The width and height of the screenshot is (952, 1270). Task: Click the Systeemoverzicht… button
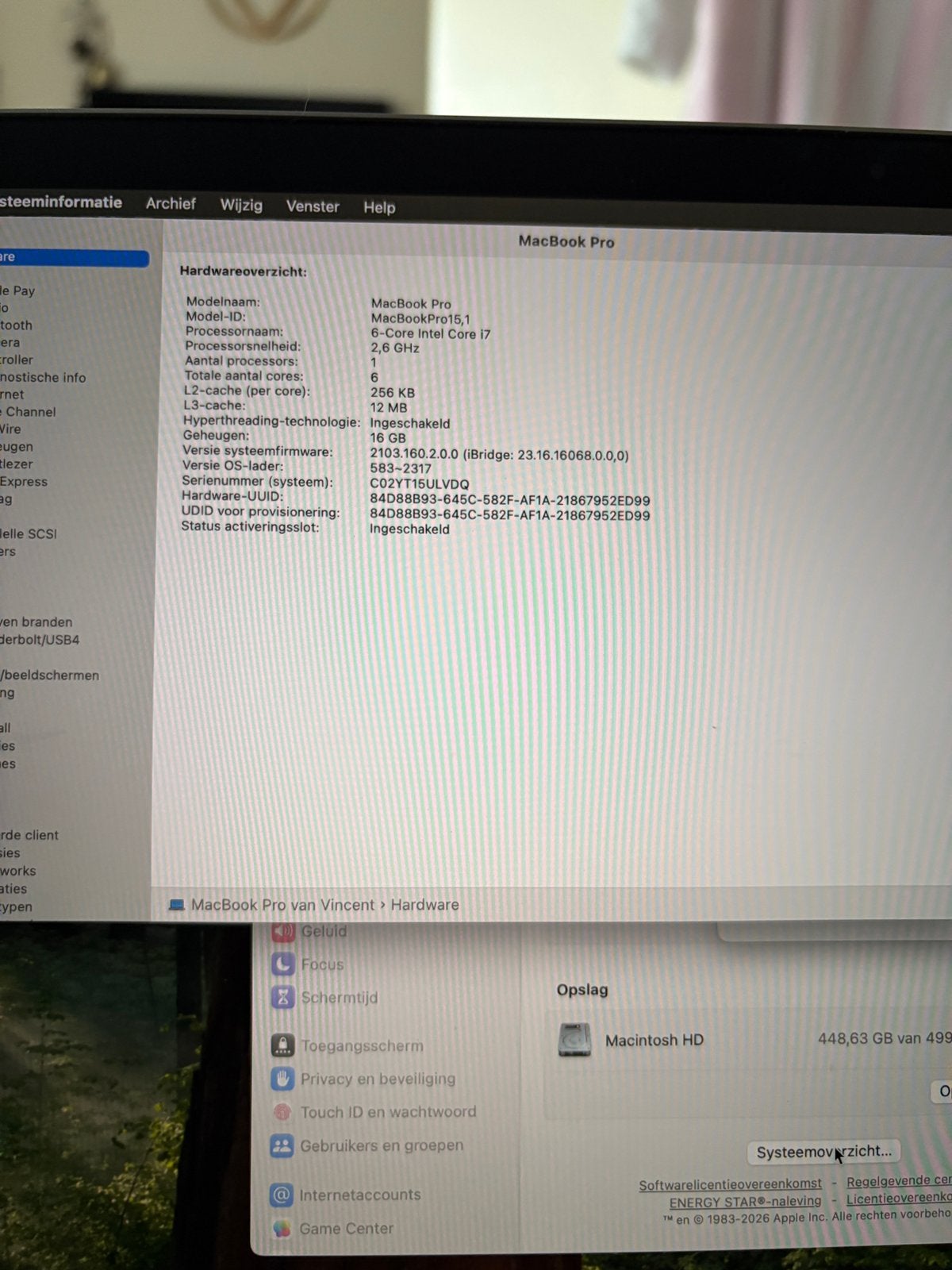click(823, 1152)
